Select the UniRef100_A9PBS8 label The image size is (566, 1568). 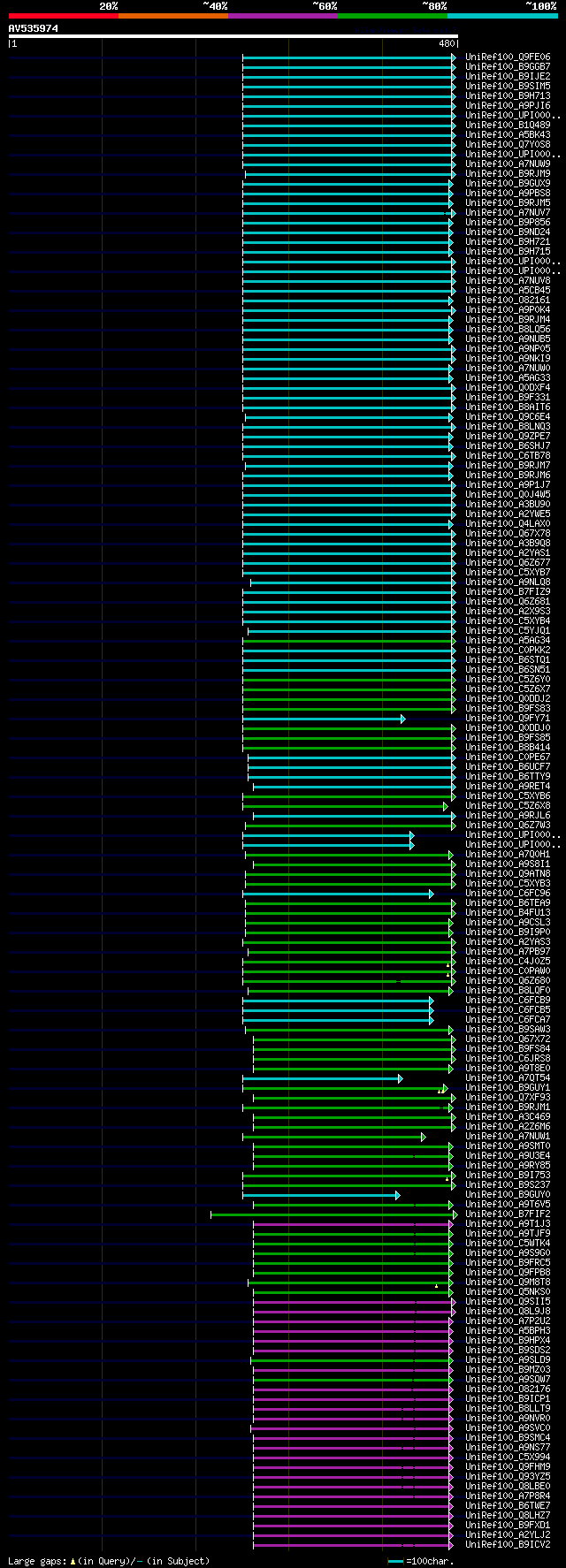(x=508, y=194)
